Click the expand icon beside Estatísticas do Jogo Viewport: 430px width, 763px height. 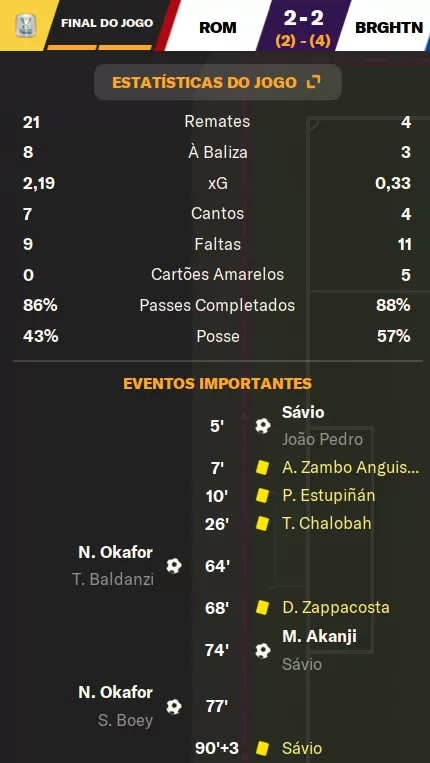pyautogui.click(x=314, y=82)
